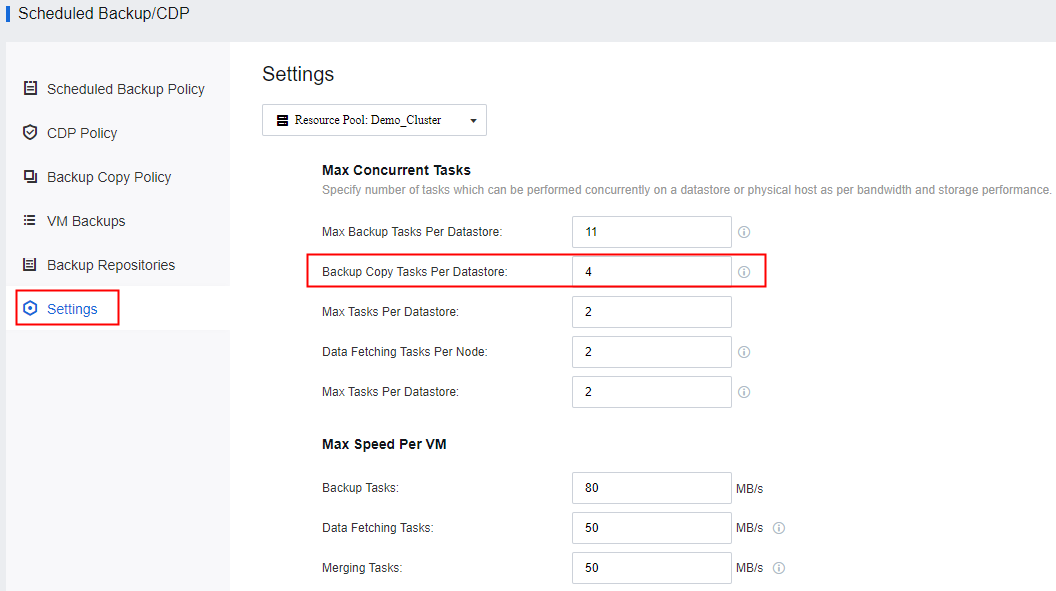The image size is (1056, 591).
Task: Click the Scheduled Backup Policy sidebar icon
Action: 30,89
